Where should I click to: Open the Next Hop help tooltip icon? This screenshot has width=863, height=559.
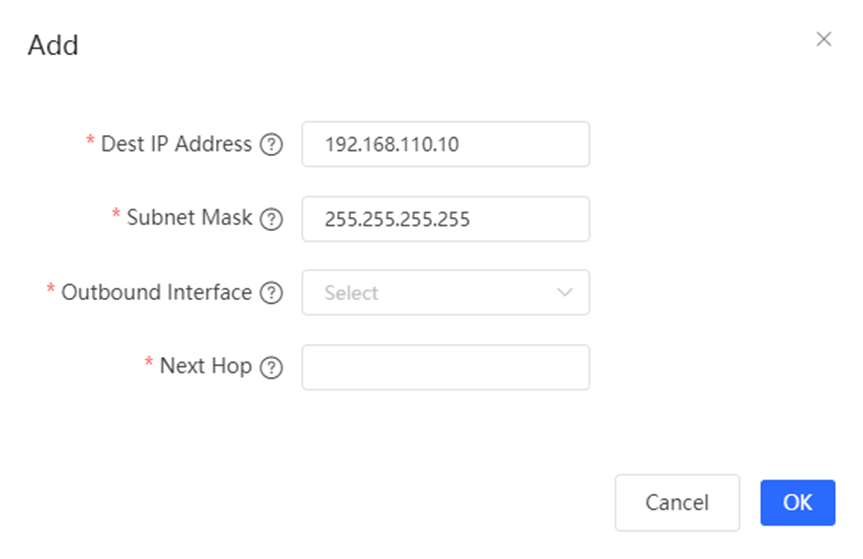tap(270, 367)
